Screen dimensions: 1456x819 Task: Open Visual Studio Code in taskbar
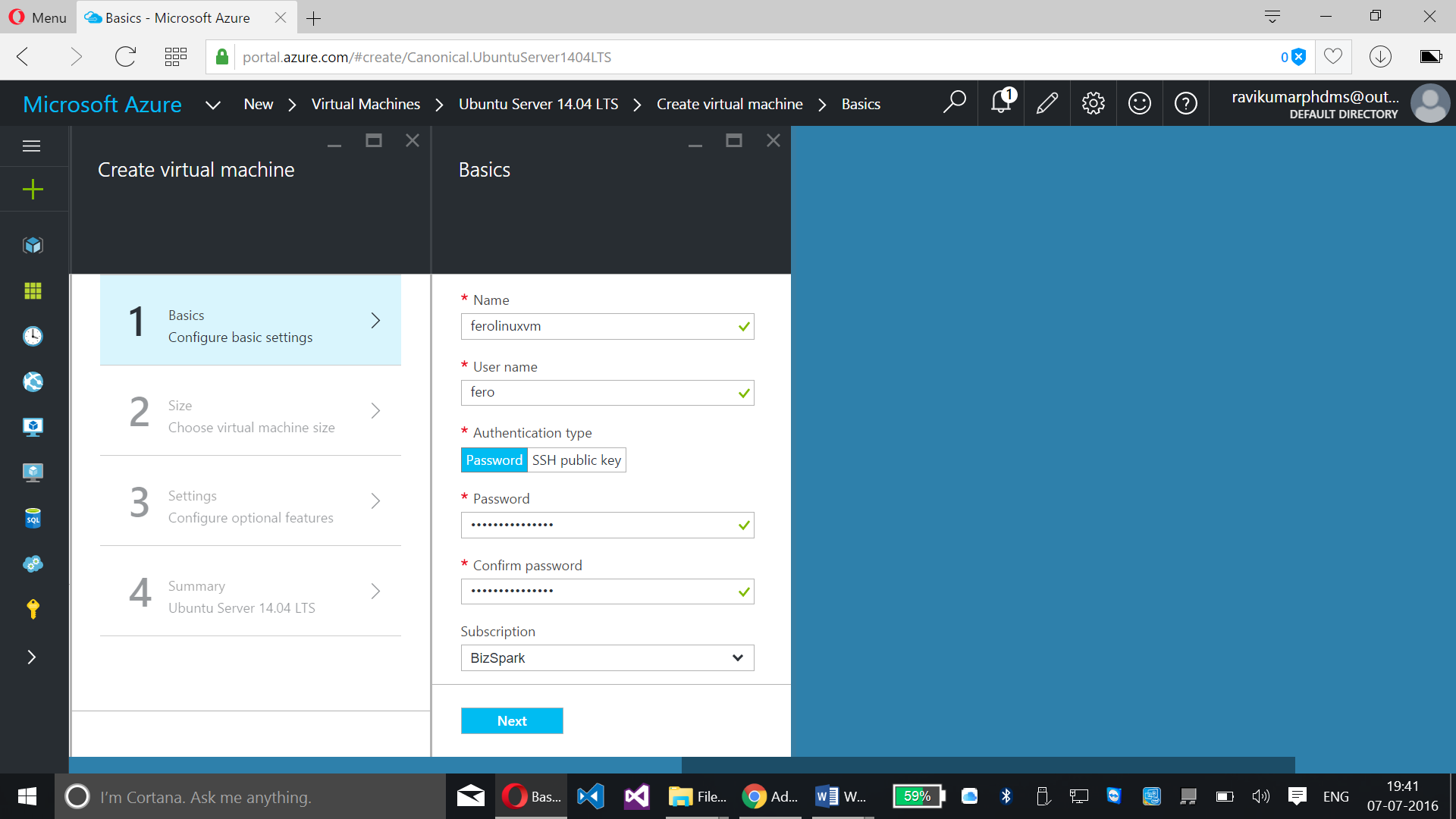pyautogui.click(x=590, y=796)
